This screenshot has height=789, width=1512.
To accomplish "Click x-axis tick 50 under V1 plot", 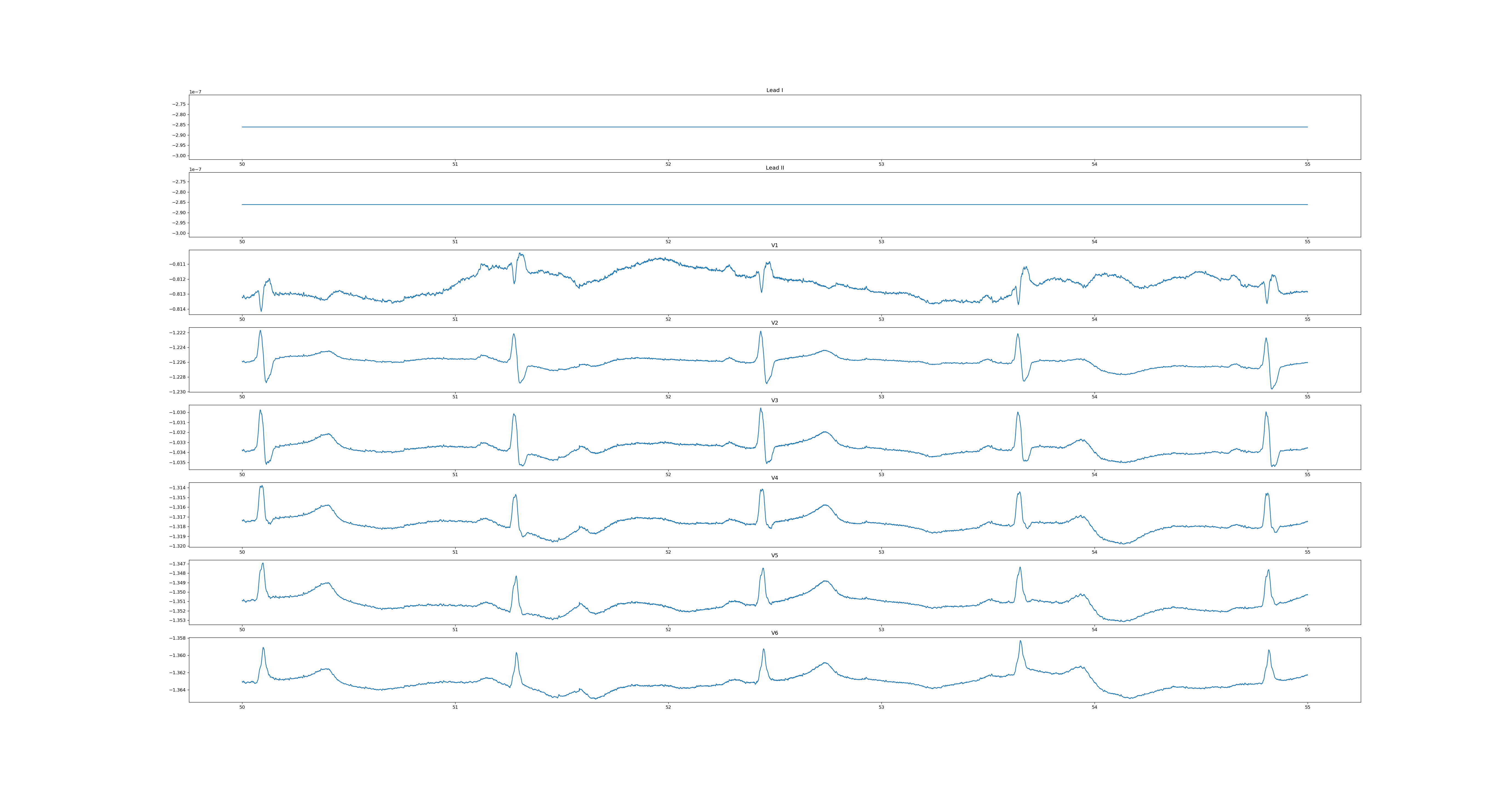I will (x=242, y=319).
